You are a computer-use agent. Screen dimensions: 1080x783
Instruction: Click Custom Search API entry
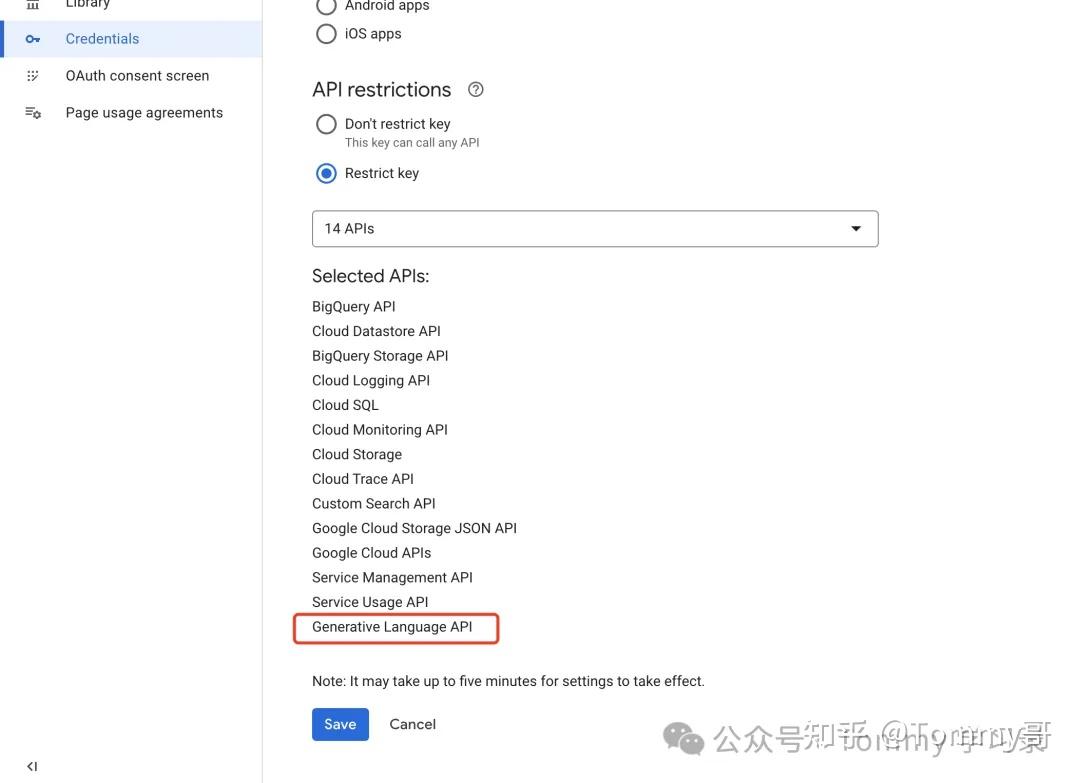[x=374, y=503]
